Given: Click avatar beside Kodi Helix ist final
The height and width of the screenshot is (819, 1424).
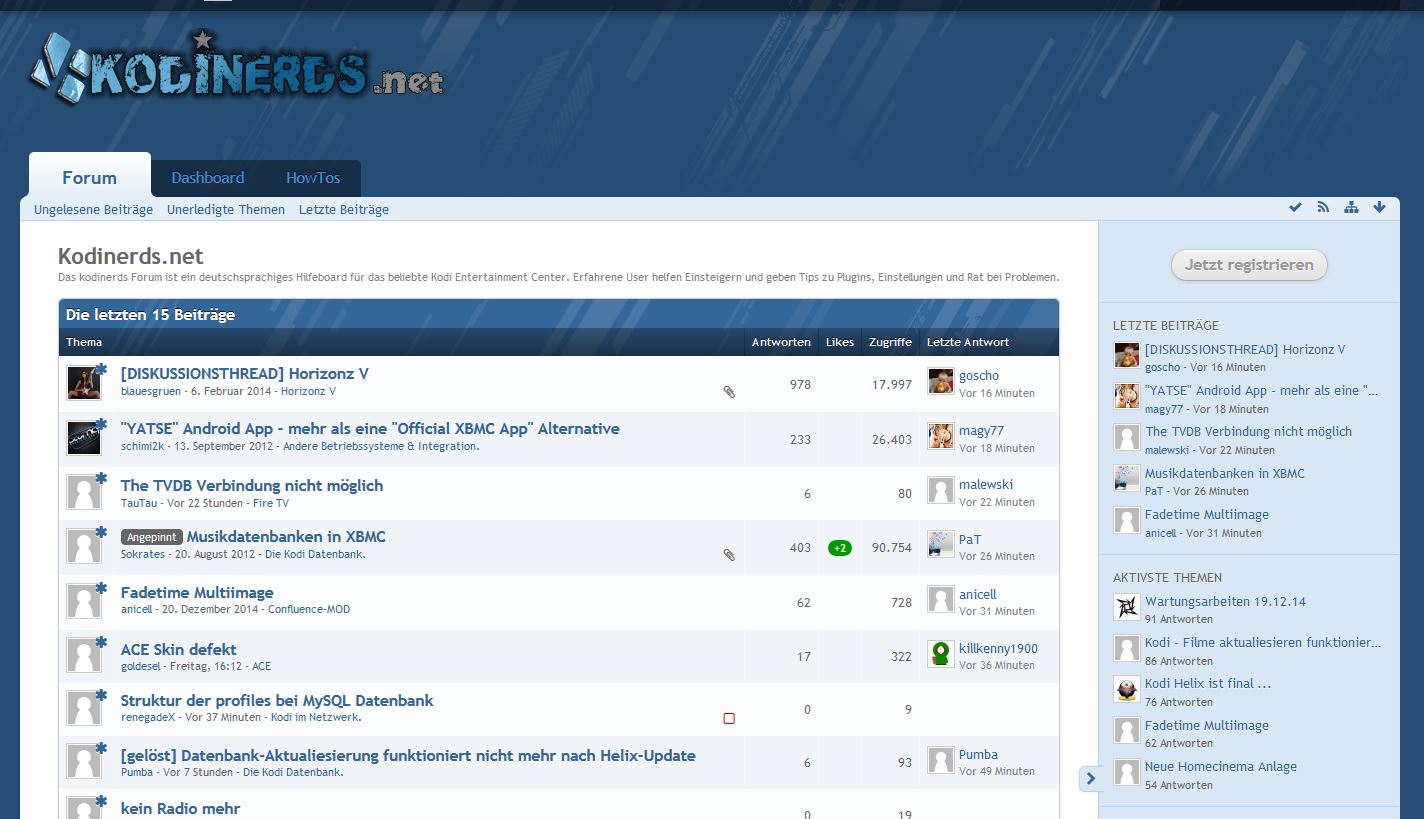Looking at the screenshot, I should (1127, 689).
